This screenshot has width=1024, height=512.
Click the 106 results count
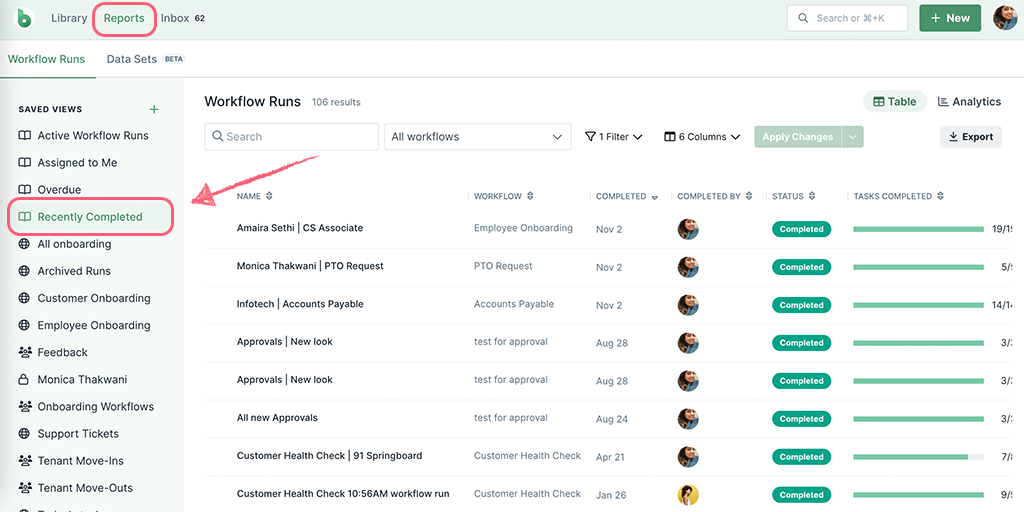pyautogui.click(x=336, y=103)
